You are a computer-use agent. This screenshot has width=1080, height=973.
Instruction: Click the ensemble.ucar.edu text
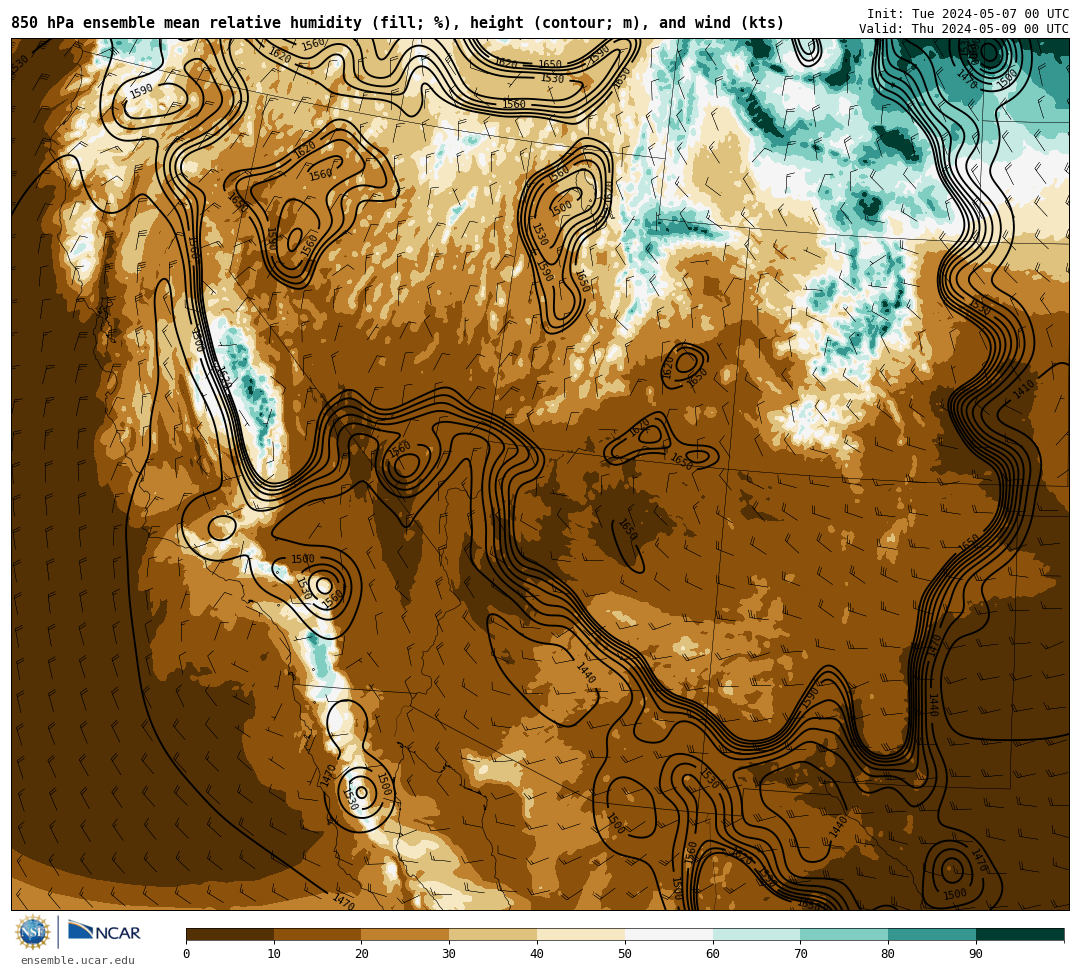pos(78,960)
